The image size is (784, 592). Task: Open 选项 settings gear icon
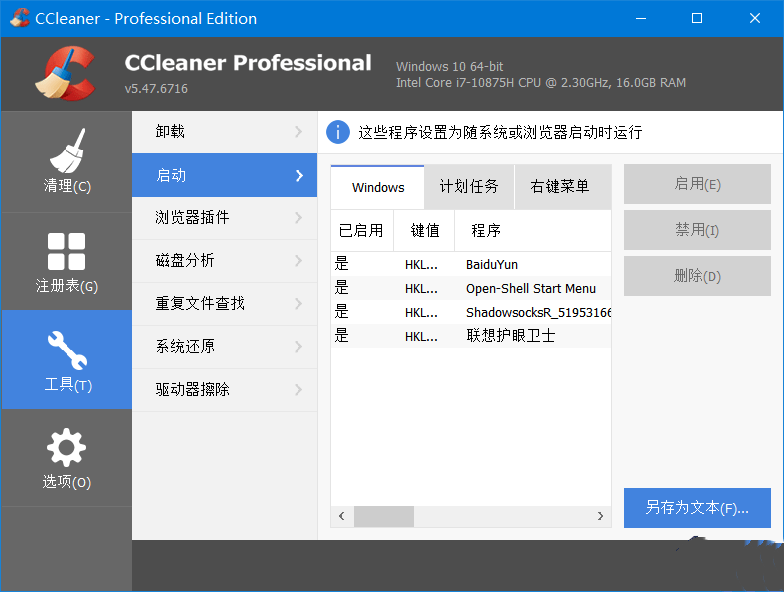pyautogui.click(x=66, y=448)
